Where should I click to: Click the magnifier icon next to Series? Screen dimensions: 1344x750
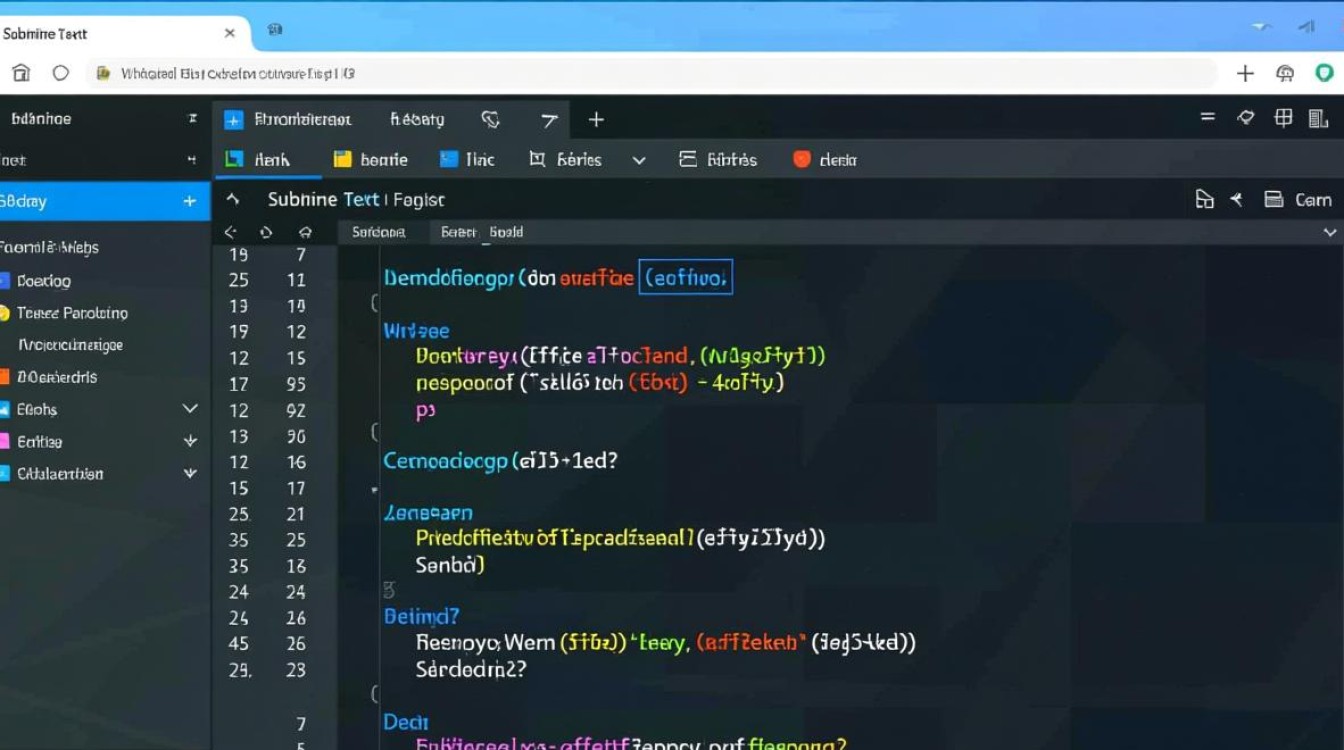[x=536, y=159]
